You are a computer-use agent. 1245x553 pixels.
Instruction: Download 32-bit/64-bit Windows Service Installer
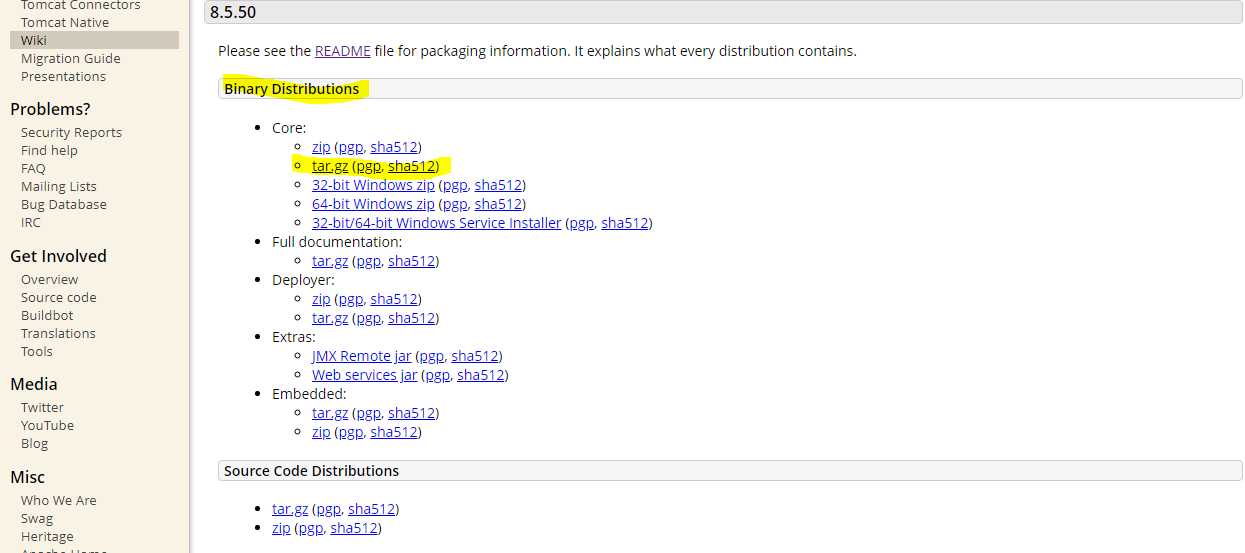(436, 223)
